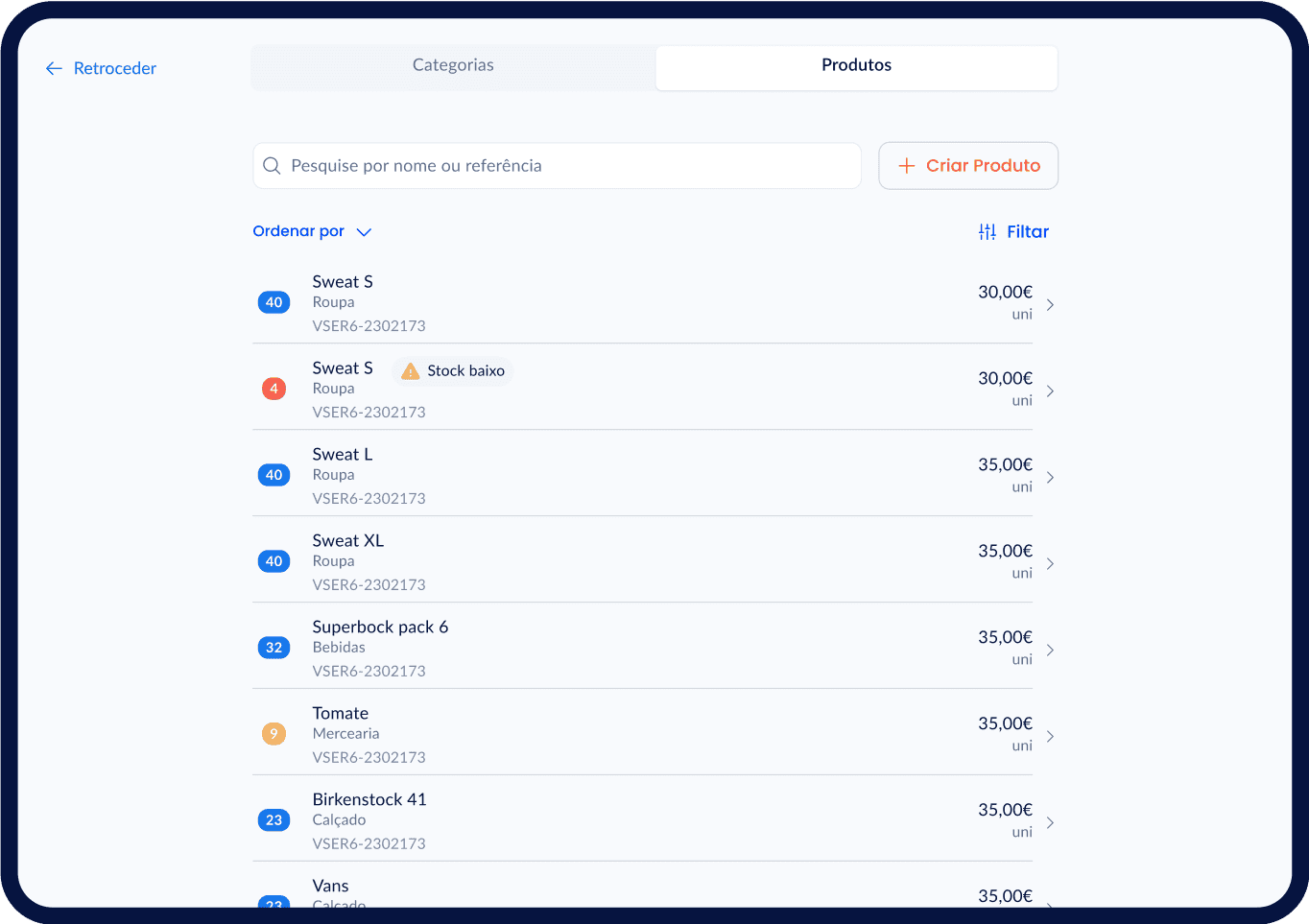Expand the Sweat XL row chevron
Viewport: 1309px width, 924px height.
pyautogui.click(x=1050, y=563)
